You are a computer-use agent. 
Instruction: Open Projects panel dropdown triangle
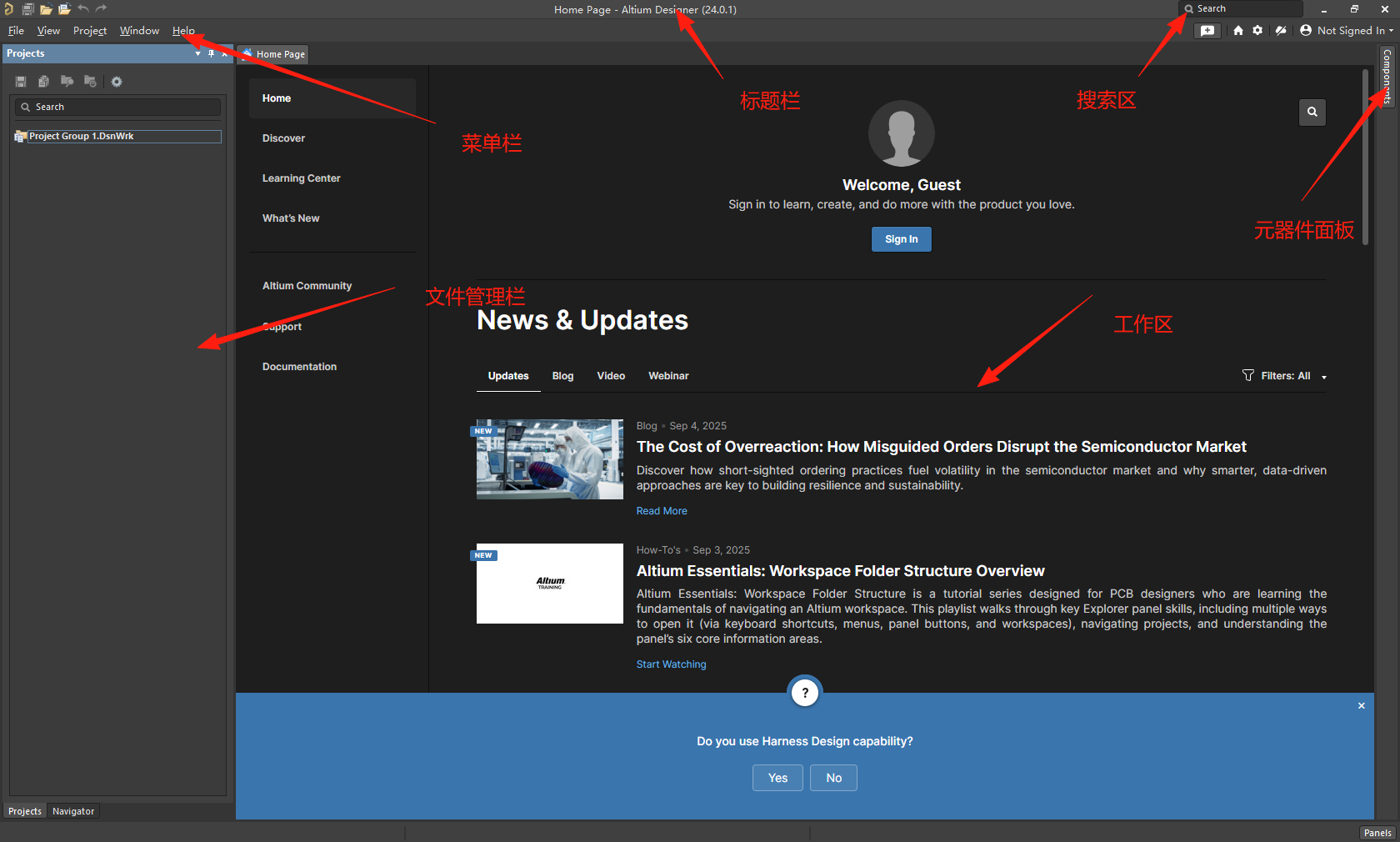click(x=197, y=53)
